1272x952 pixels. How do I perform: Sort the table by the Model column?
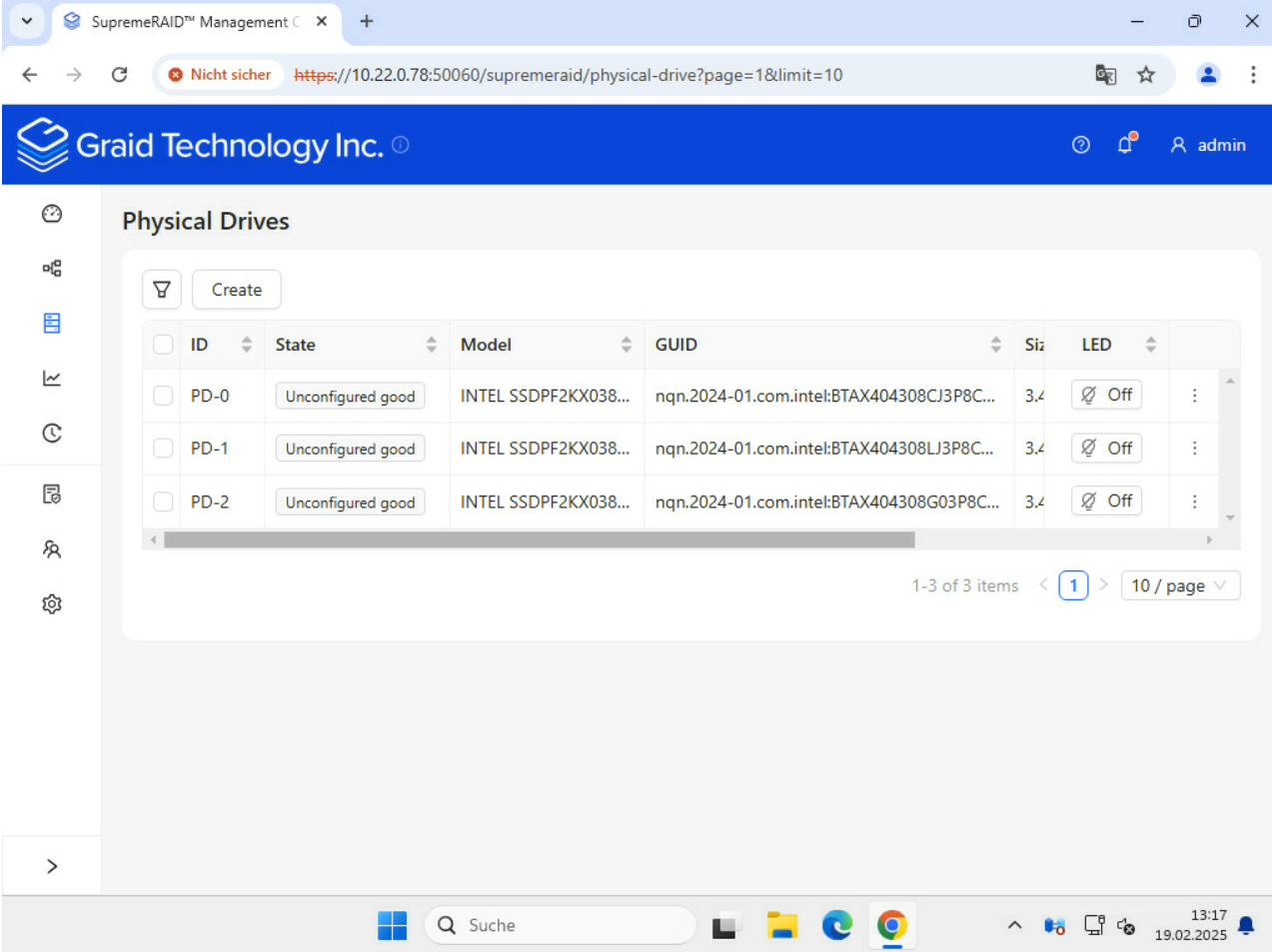click(x=627, y=345)
